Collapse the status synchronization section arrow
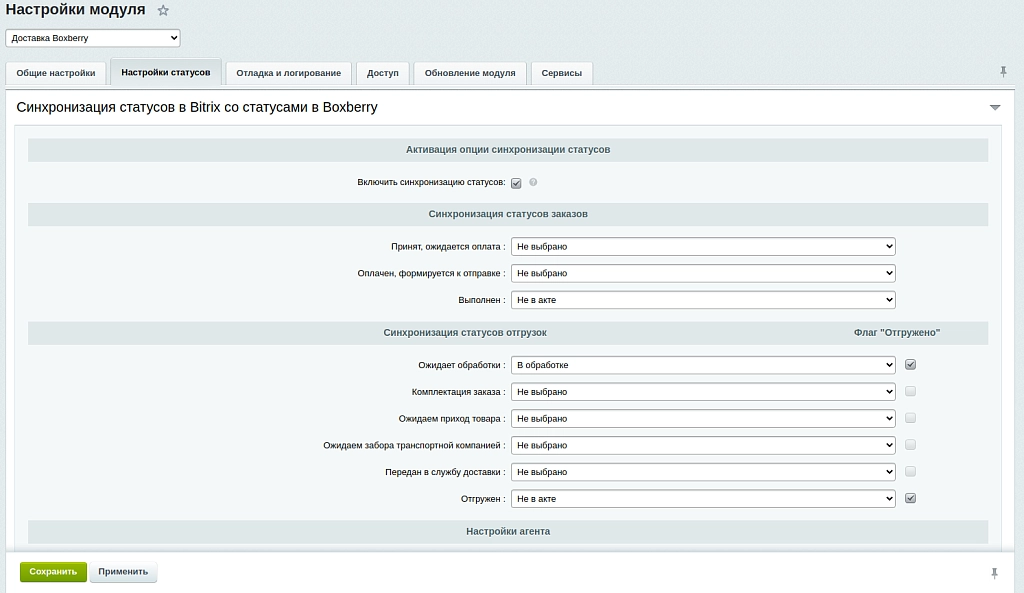The width and height of the screenshot is (1024, 593). click(995, 107)
